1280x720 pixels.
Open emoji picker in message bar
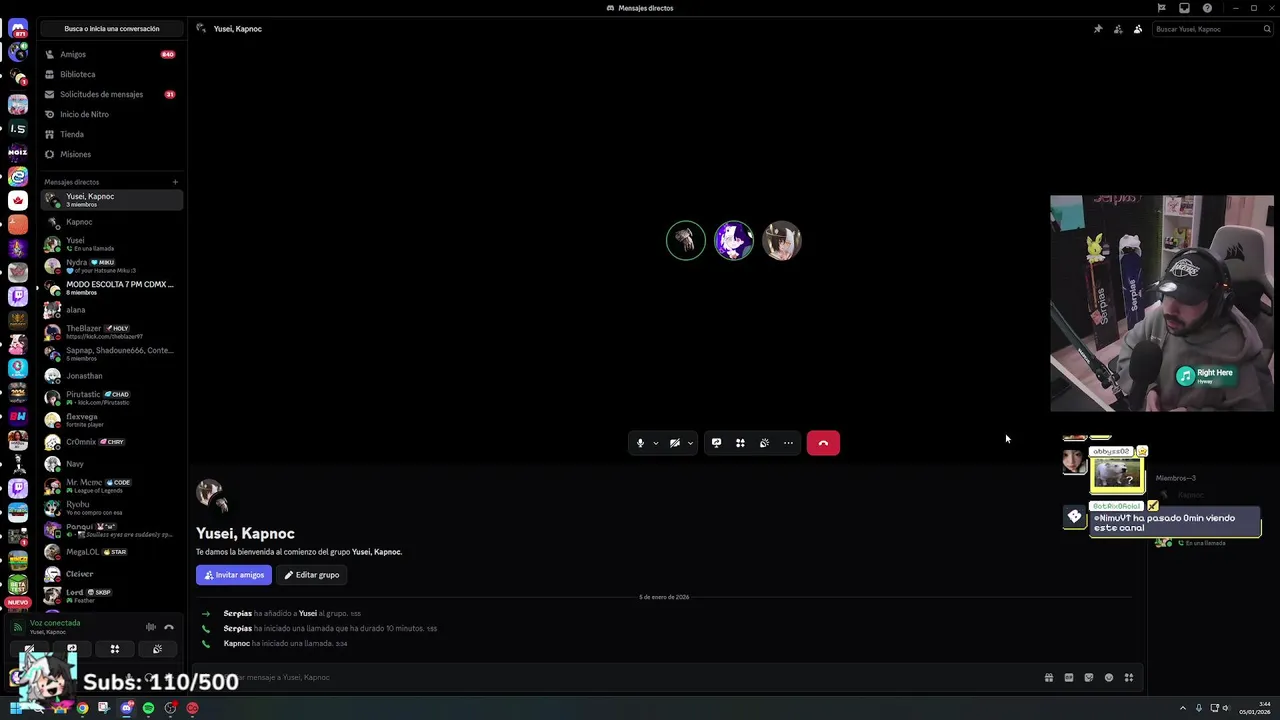(1108, 678)
